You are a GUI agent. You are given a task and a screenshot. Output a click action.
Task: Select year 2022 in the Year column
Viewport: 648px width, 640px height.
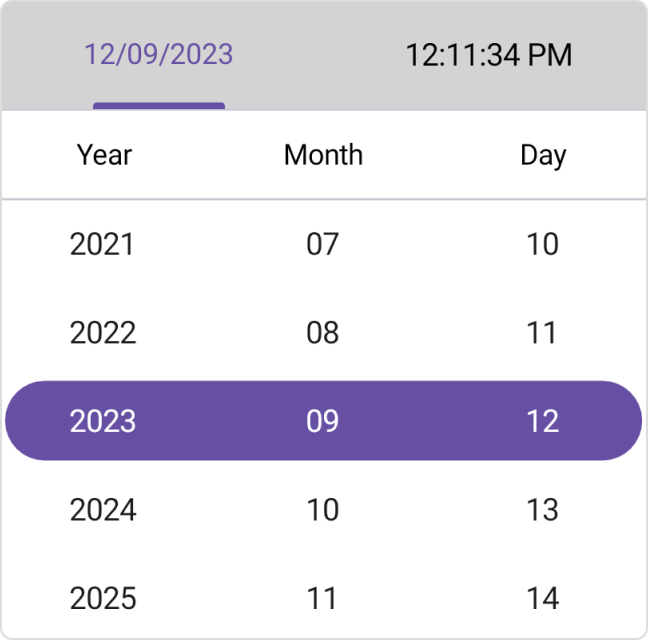tap(103, 332)
